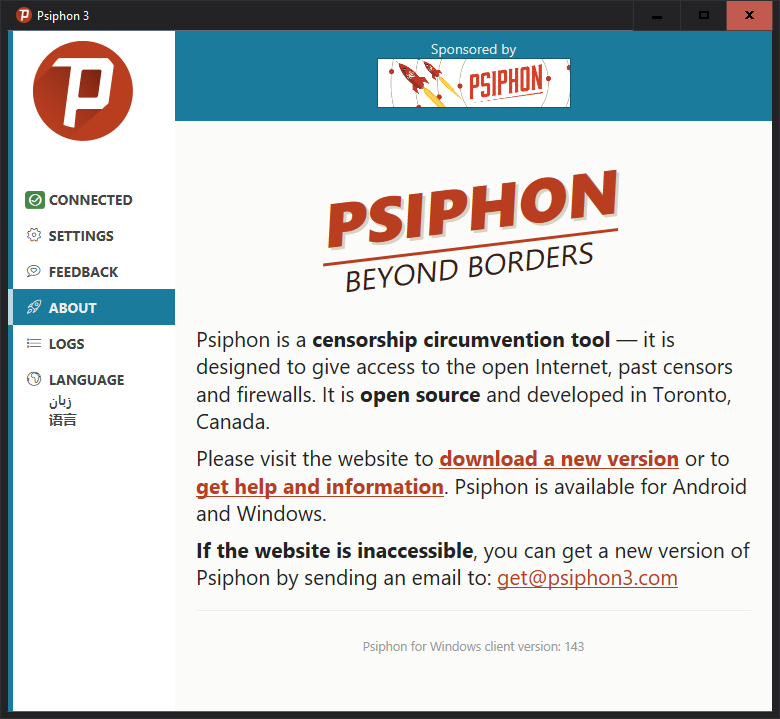Click the 'Psiphon 3' window title
This screenshot has width=780, height=719.
tap(63, 16)
